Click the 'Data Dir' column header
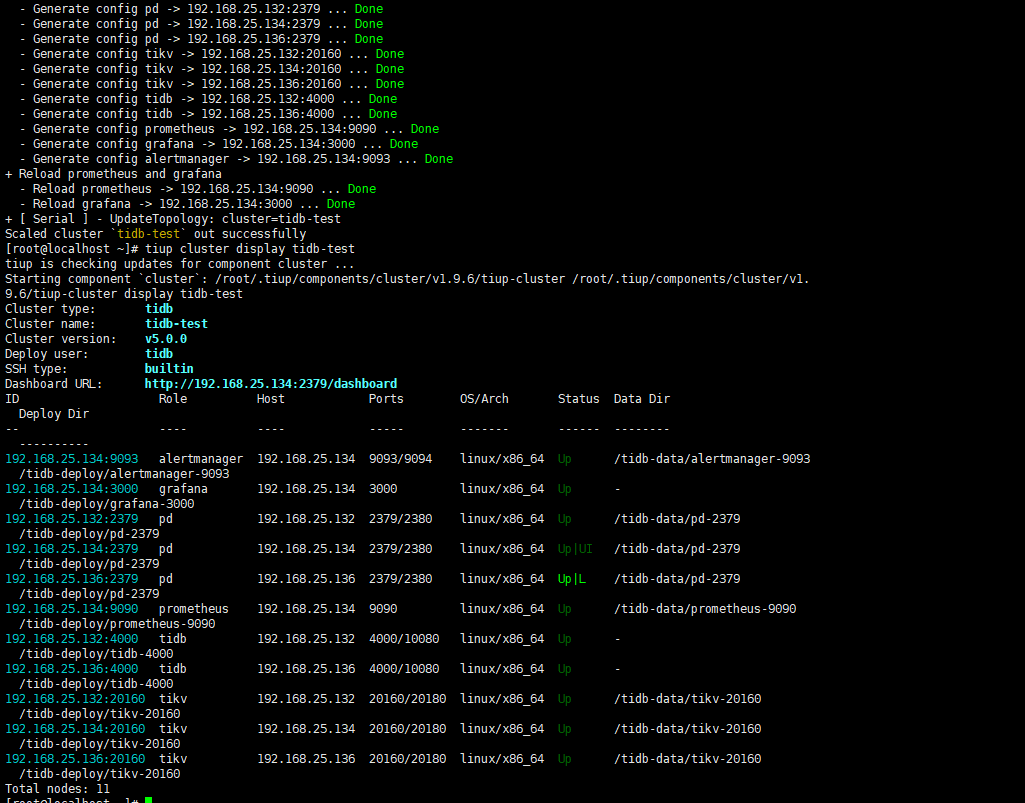 point(642,399)
